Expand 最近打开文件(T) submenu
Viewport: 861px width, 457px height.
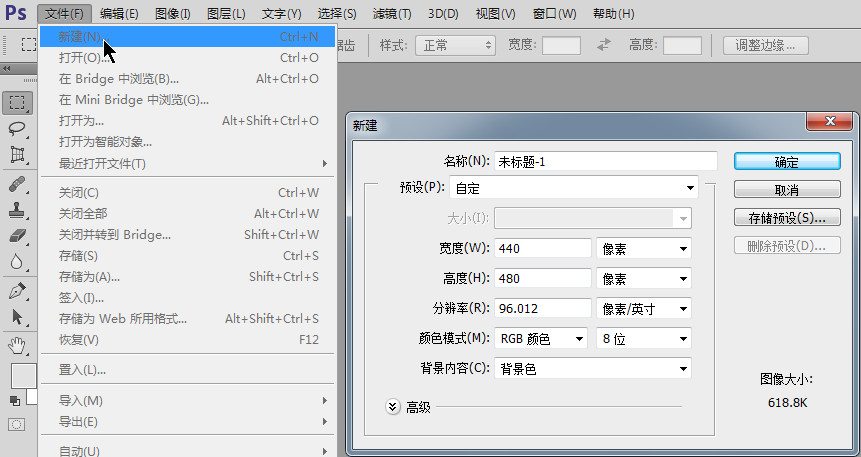[x=187, y=163]
